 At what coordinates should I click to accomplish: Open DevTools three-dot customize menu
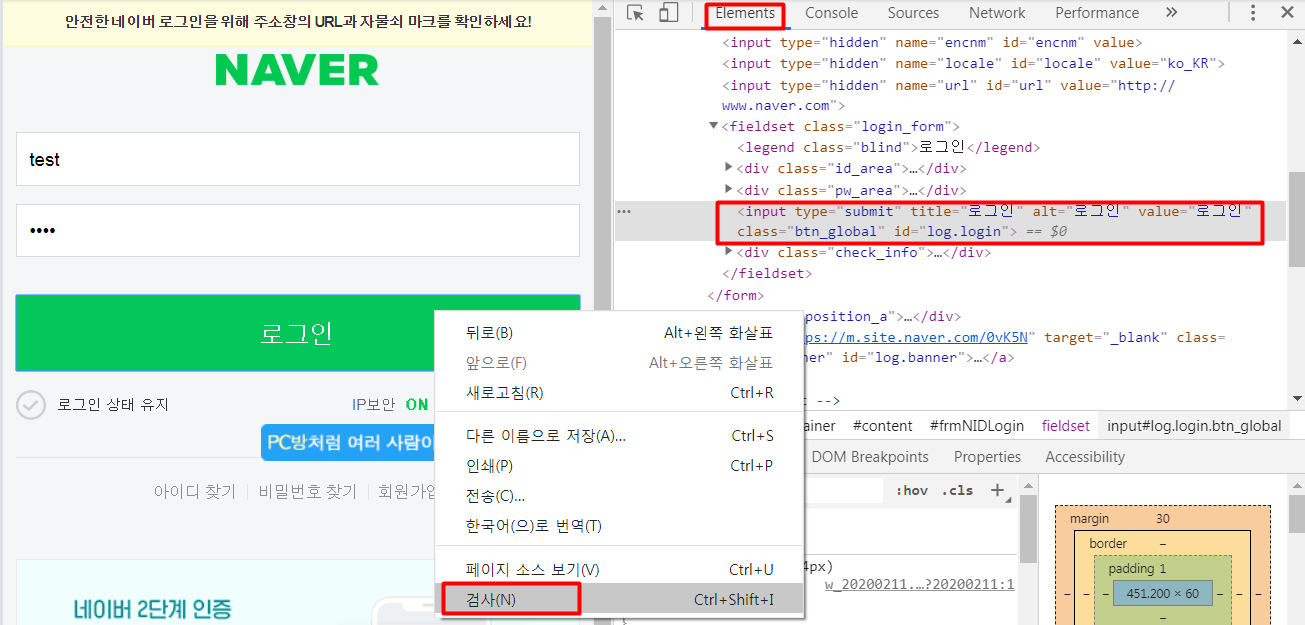coord(1253,13)
